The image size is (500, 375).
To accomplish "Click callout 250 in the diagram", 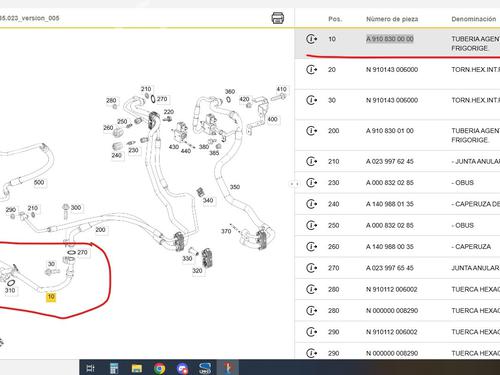I will point(122,122).
